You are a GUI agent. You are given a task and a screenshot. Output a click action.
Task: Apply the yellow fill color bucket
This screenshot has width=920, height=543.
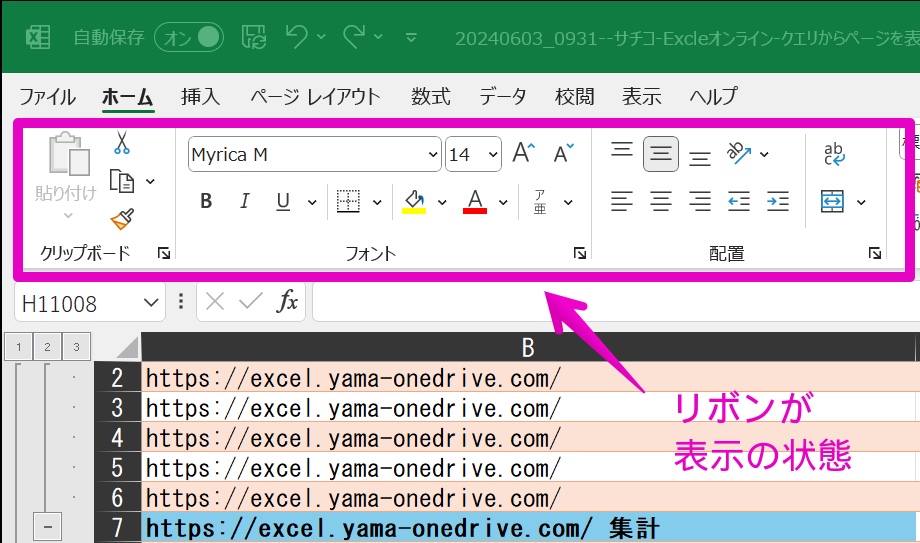414,201
